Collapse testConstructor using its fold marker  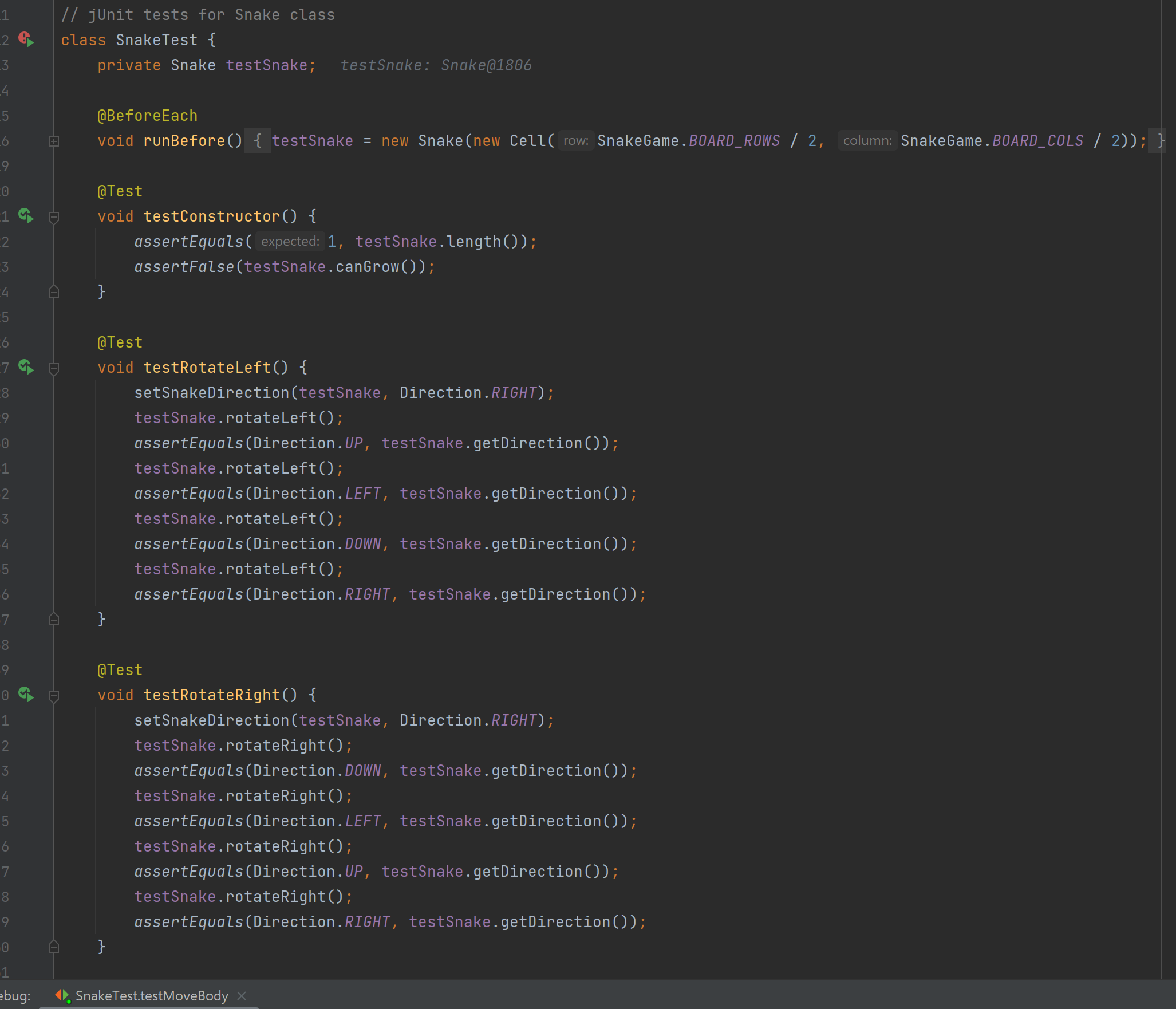tap(54, 217)
